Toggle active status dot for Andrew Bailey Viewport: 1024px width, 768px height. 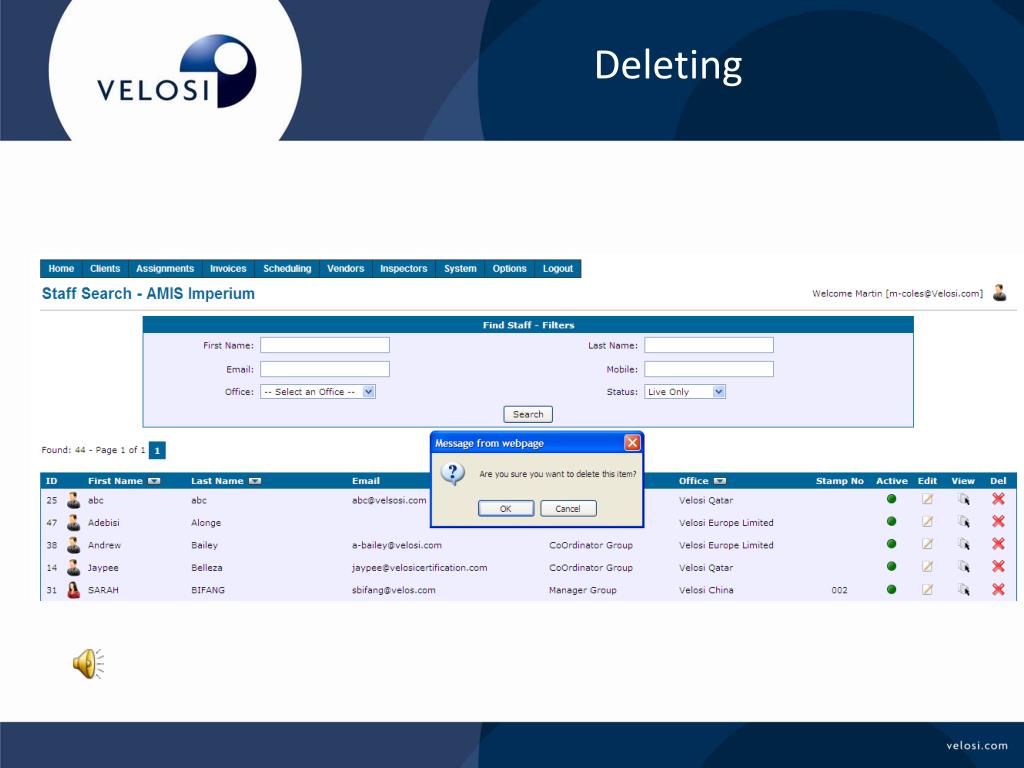pyautogui.click(x=891, y=543)
